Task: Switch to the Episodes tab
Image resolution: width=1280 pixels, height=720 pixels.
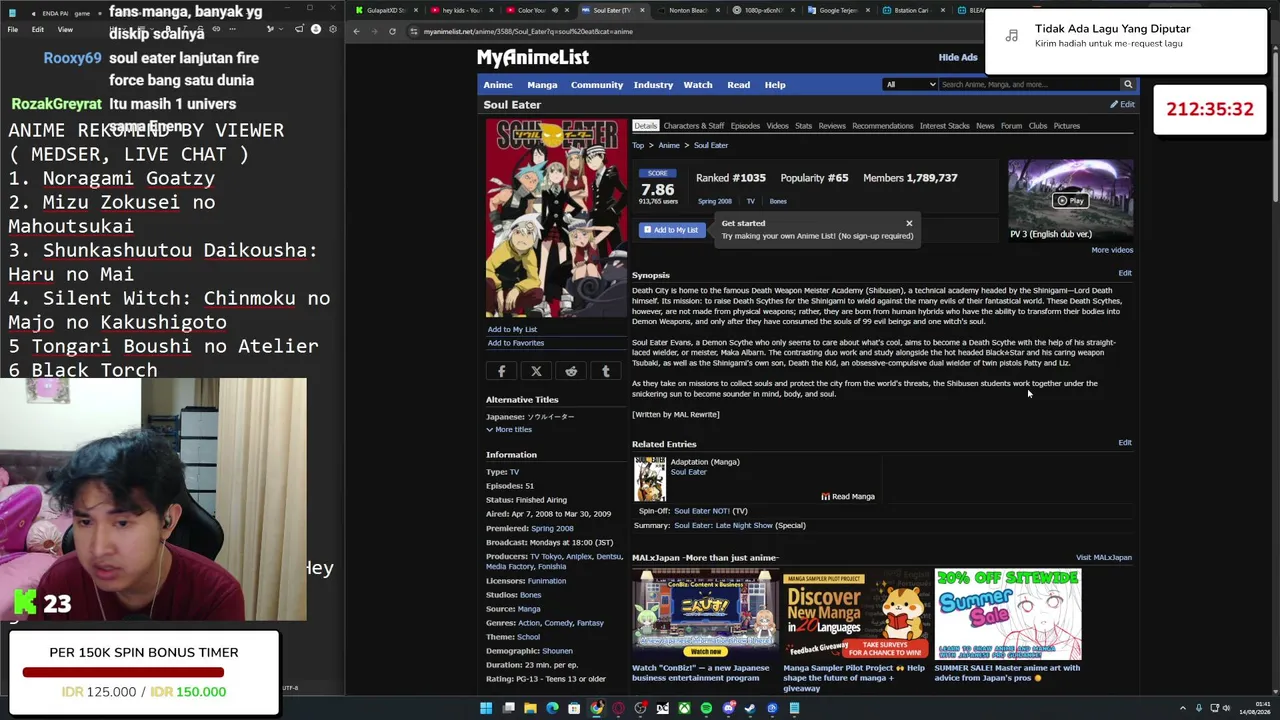Action: (x=745, y=126)
